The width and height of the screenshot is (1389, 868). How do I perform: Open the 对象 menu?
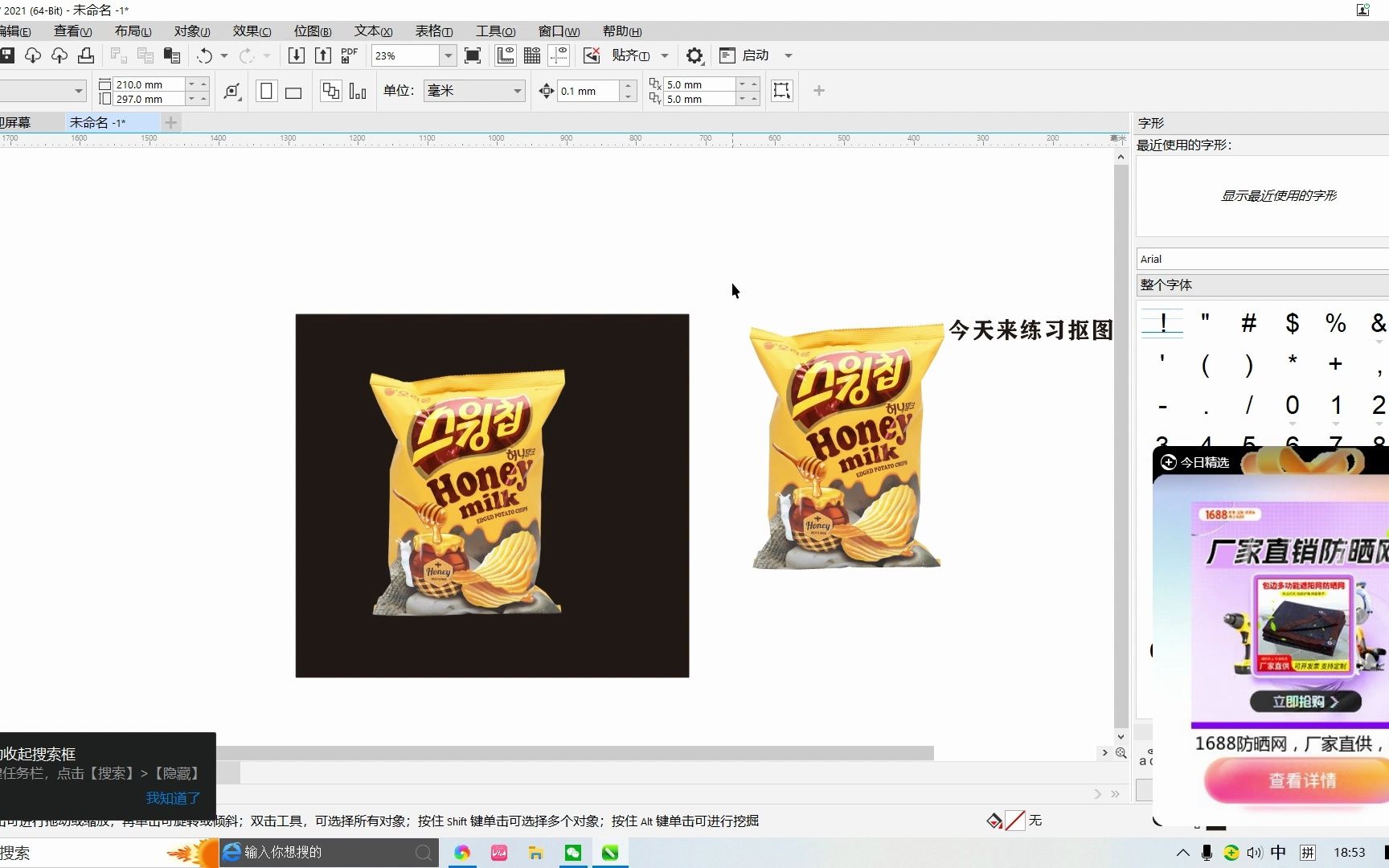click(x=192, y=31)
